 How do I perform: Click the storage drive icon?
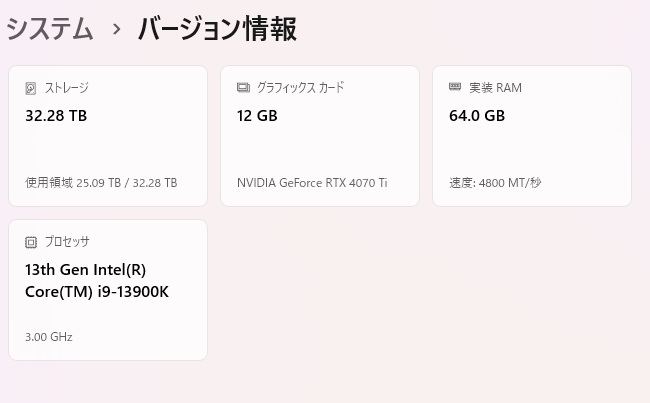coord(31,88)
